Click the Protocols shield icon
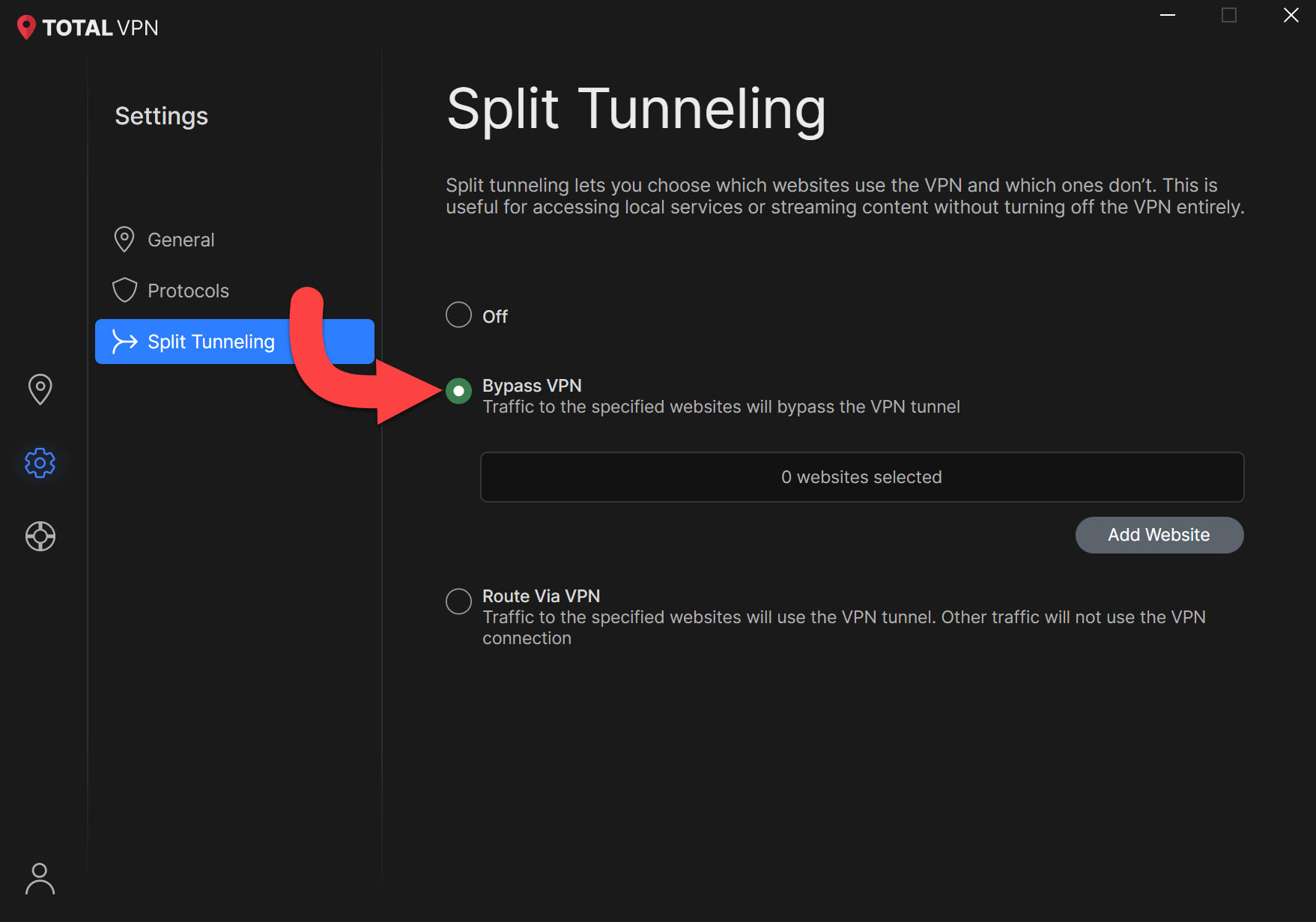The width and height of the screenshot is (1316, 922). click(124, 291)
